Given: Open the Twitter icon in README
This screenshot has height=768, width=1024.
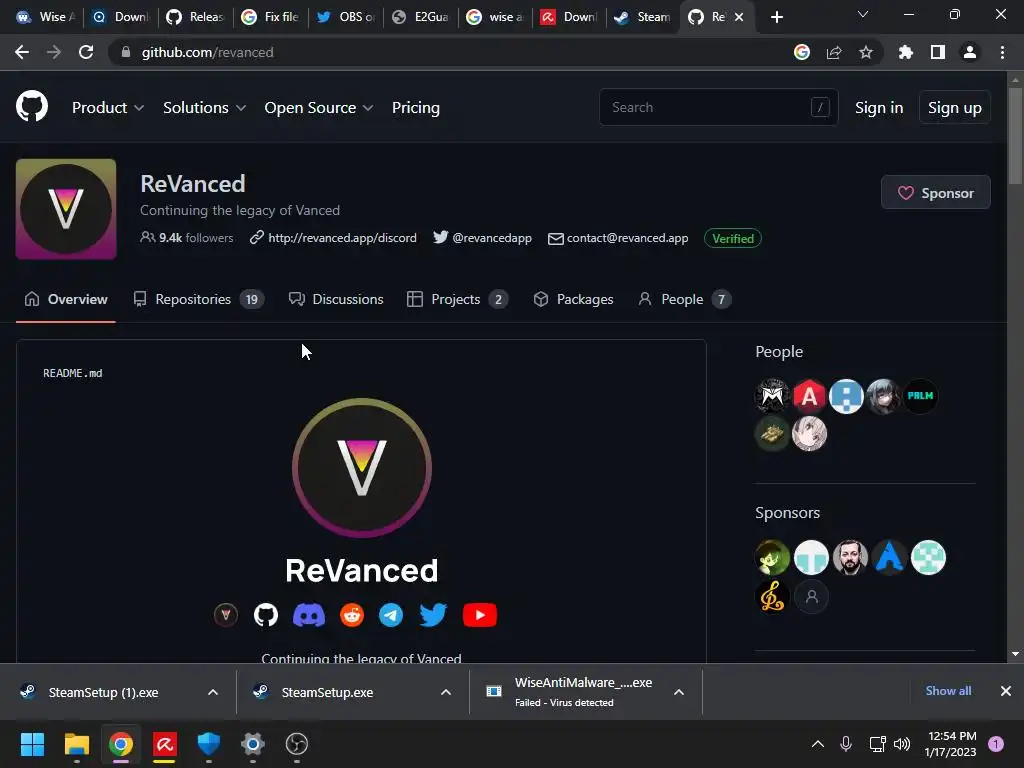Looking at the screenshot, I should point(434,615).
